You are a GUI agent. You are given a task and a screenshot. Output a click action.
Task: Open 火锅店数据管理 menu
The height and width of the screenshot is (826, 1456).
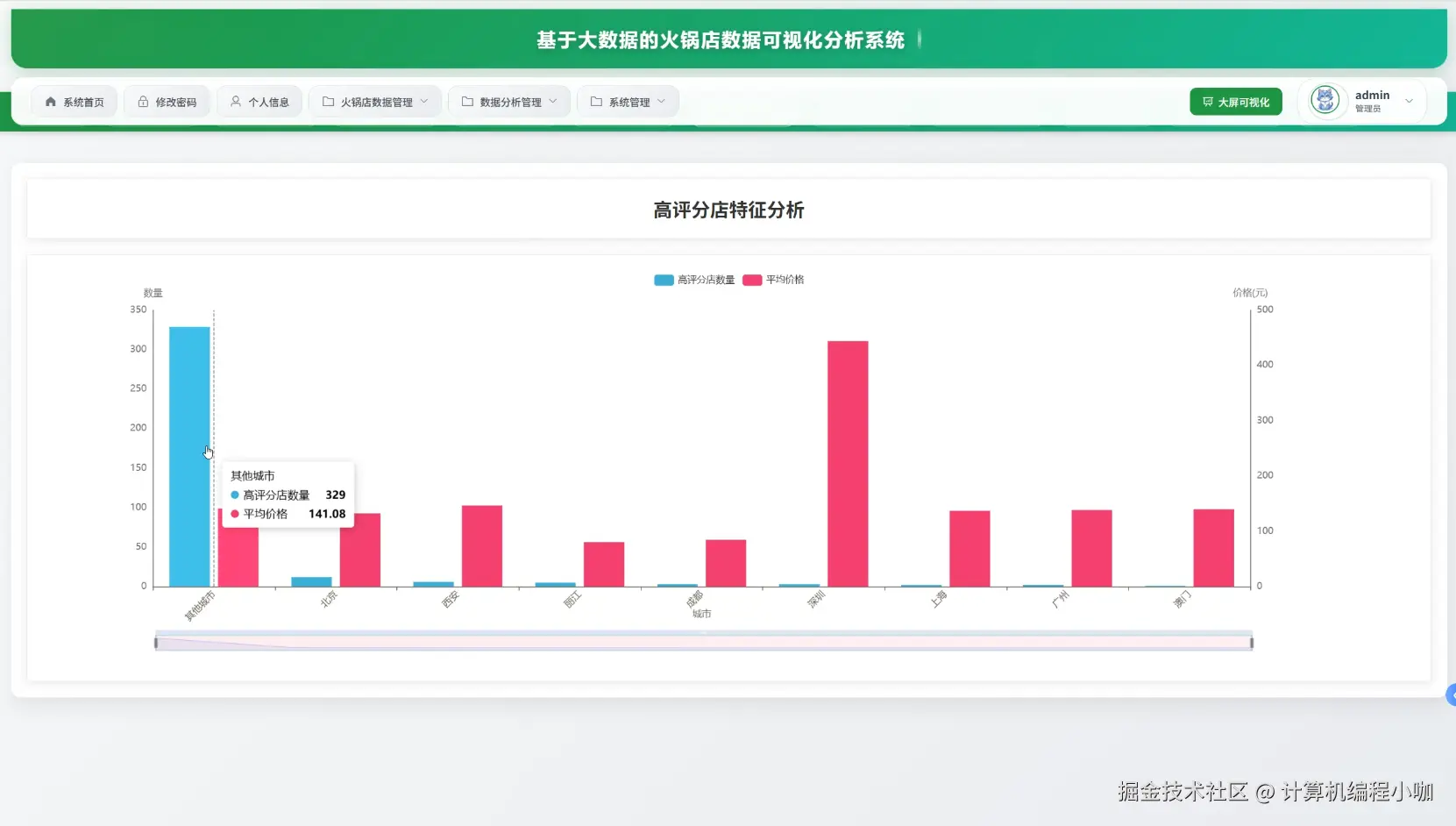[x=375, y=102]
